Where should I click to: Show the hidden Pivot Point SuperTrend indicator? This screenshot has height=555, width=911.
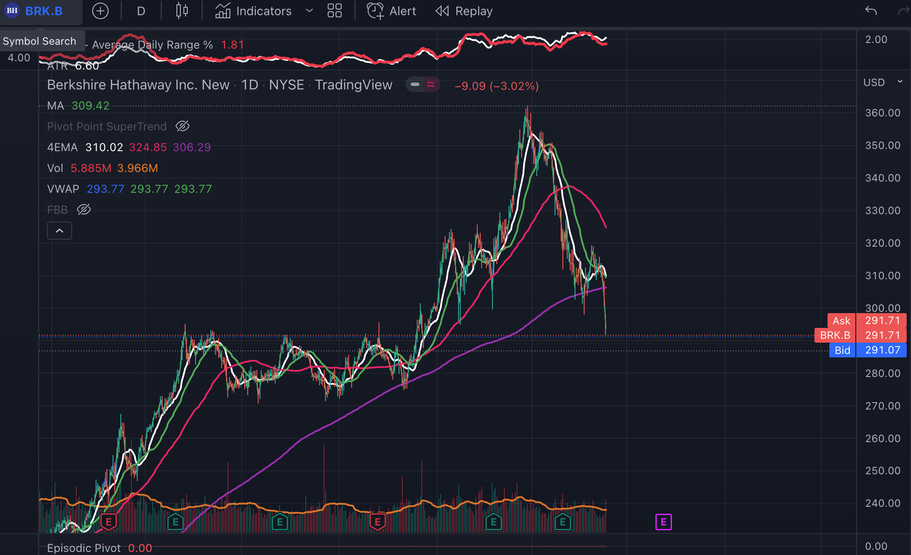click(182, 126)
